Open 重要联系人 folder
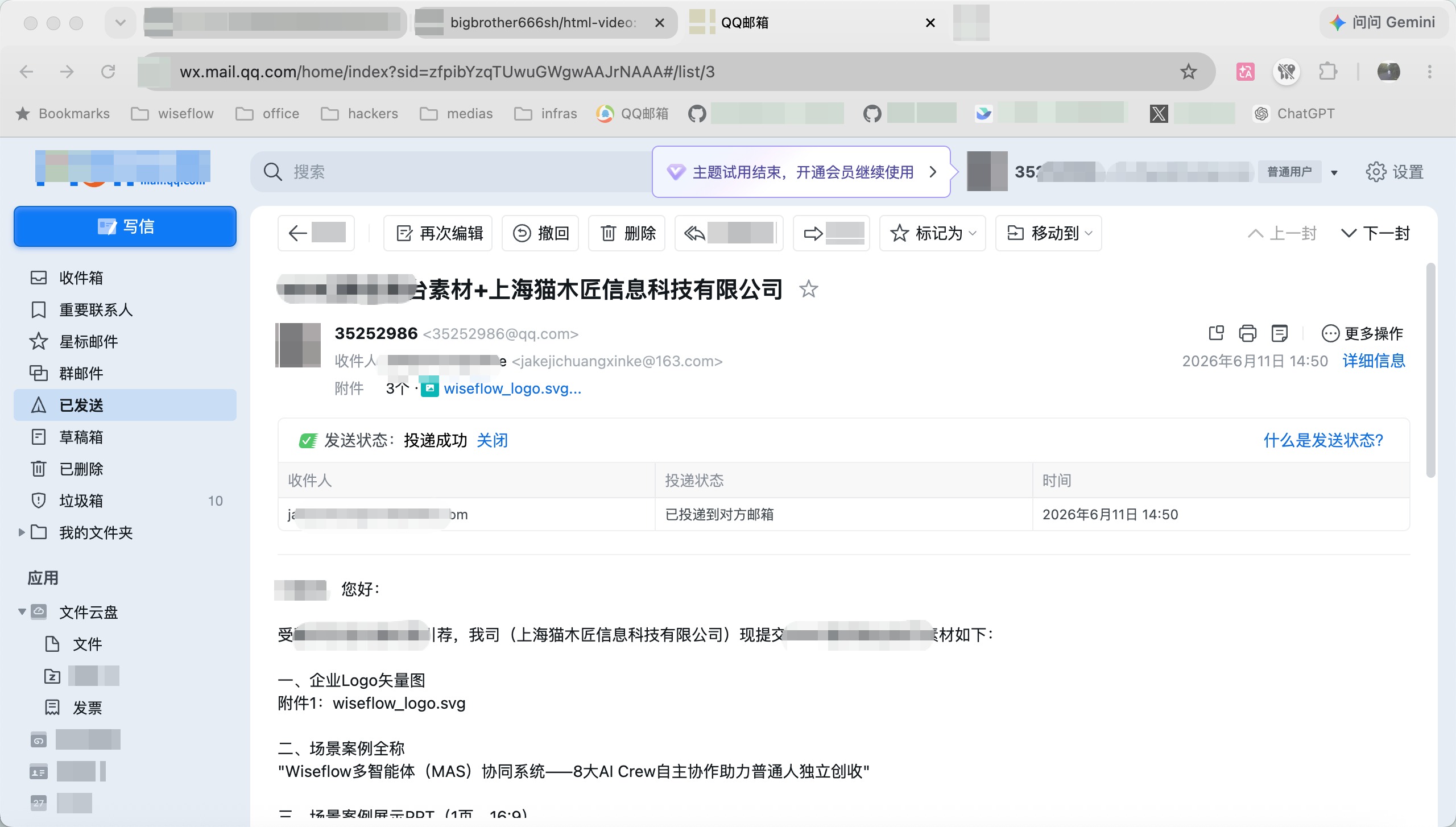This screenshot has width=1456, height=827. (125, 309)
